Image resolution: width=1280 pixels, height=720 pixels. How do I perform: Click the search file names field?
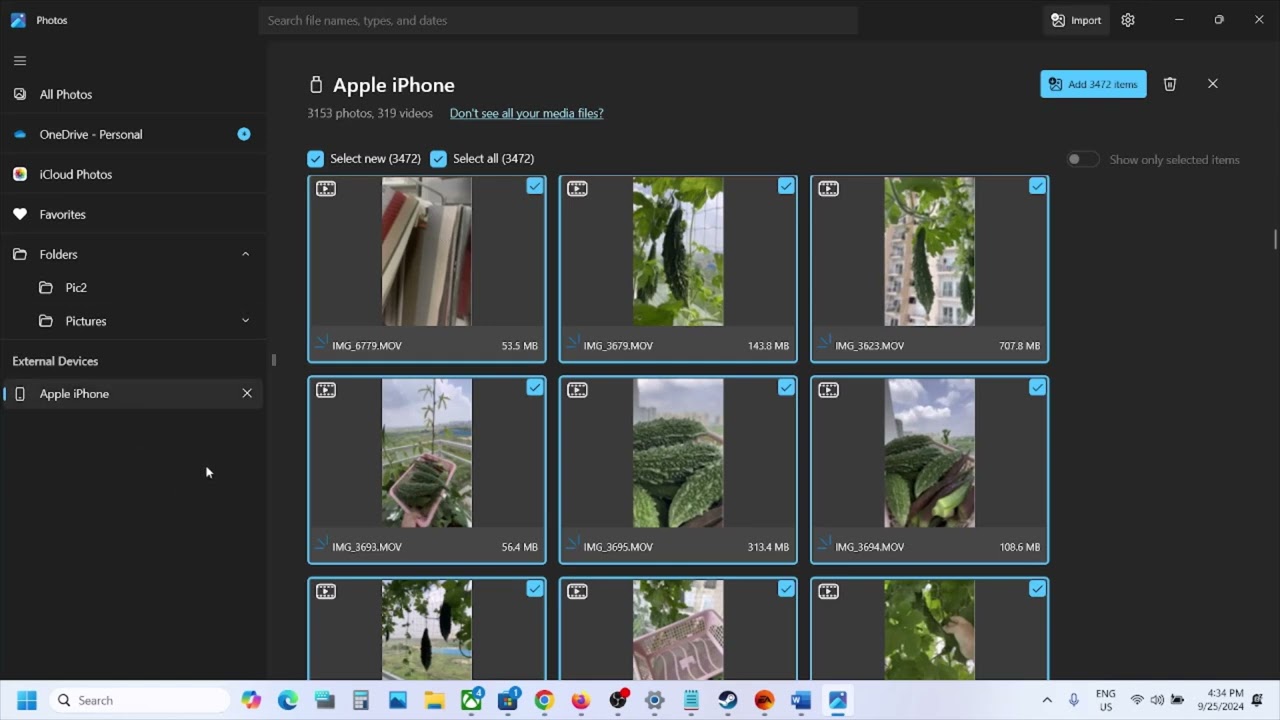pyautogui.click(x=558, y=20)
